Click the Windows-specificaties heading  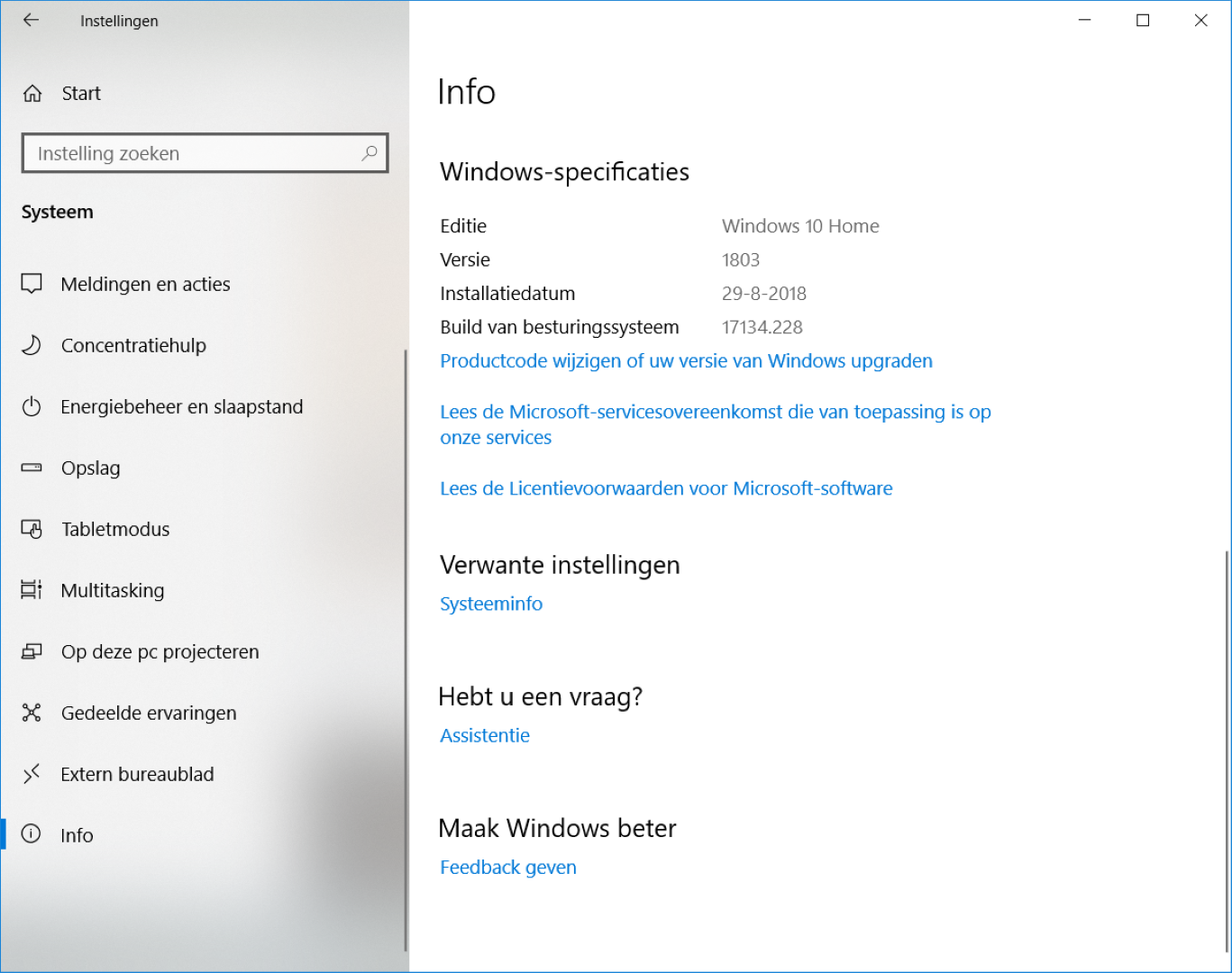[x=564, y=172]
